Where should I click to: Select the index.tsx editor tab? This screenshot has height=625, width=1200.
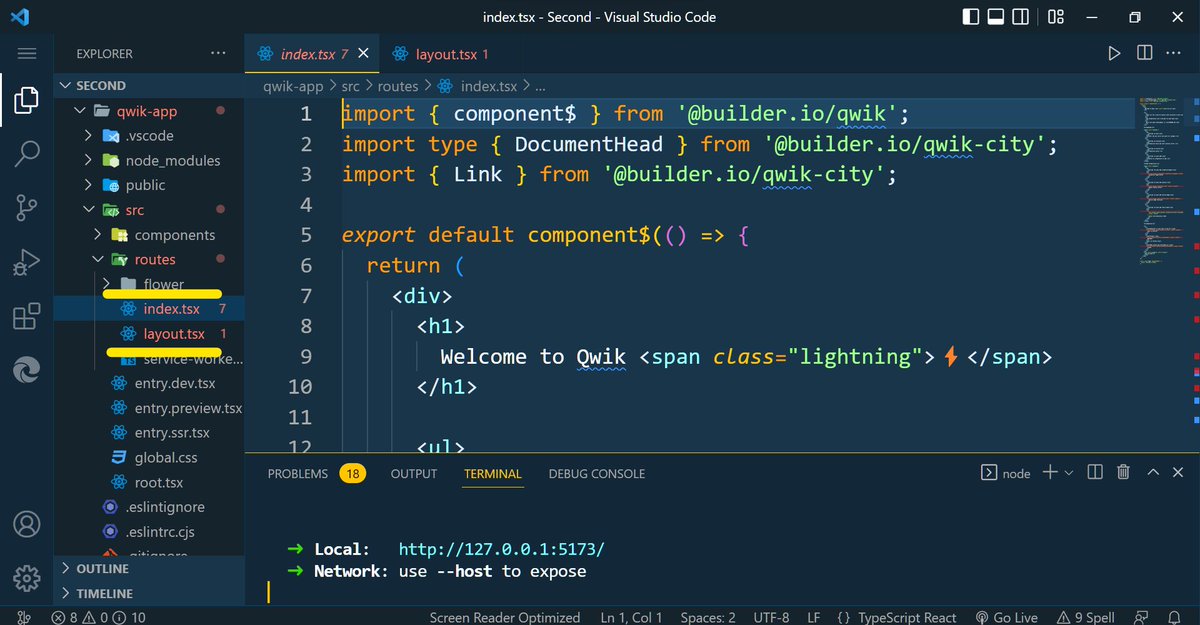(311, 53)
